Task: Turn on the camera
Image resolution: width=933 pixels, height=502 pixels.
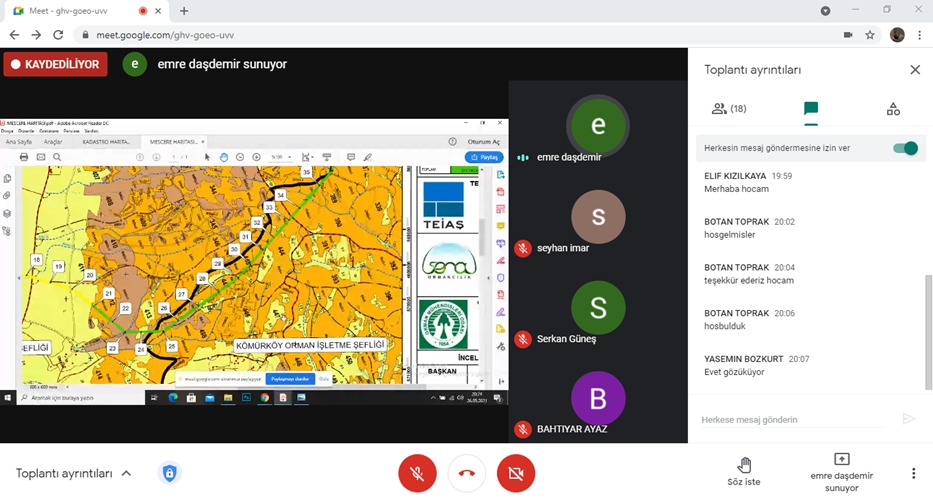Action: 516,473
